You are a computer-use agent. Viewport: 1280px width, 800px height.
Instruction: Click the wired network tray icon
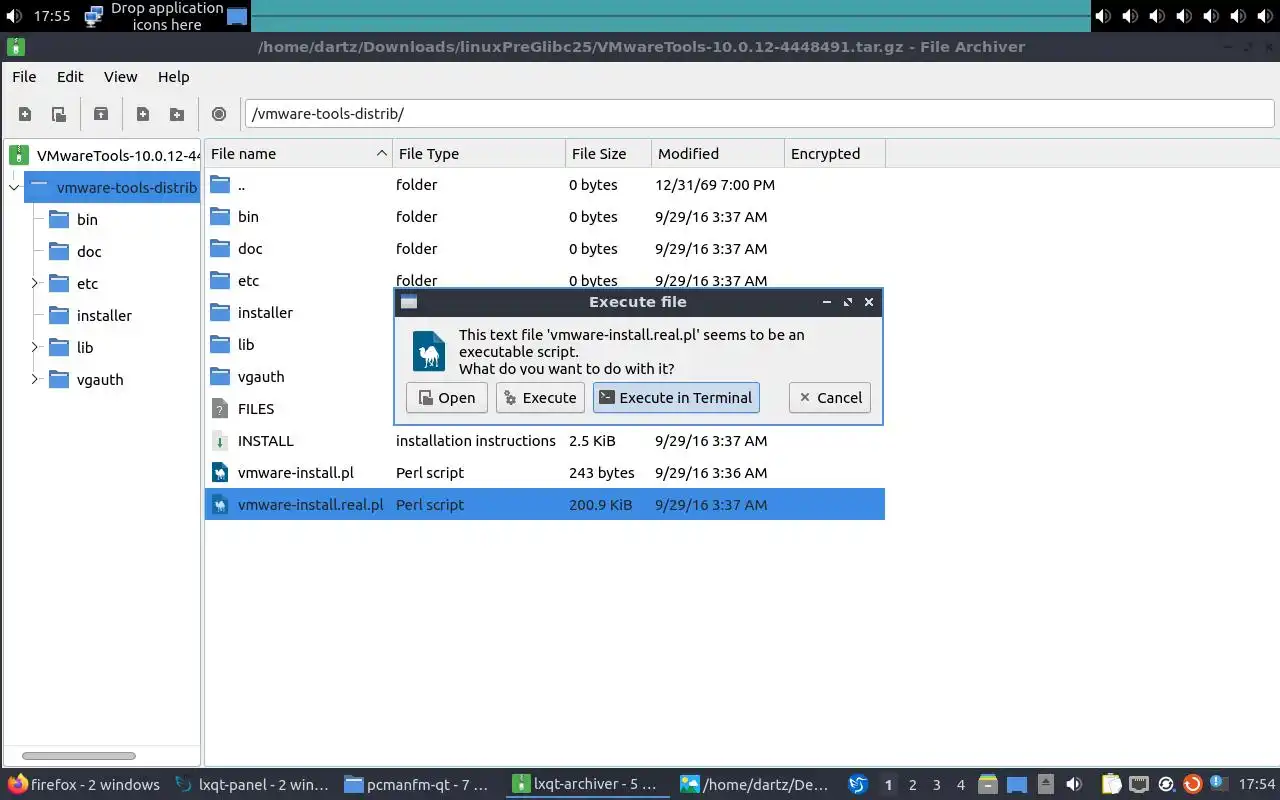coord(1139,785)
